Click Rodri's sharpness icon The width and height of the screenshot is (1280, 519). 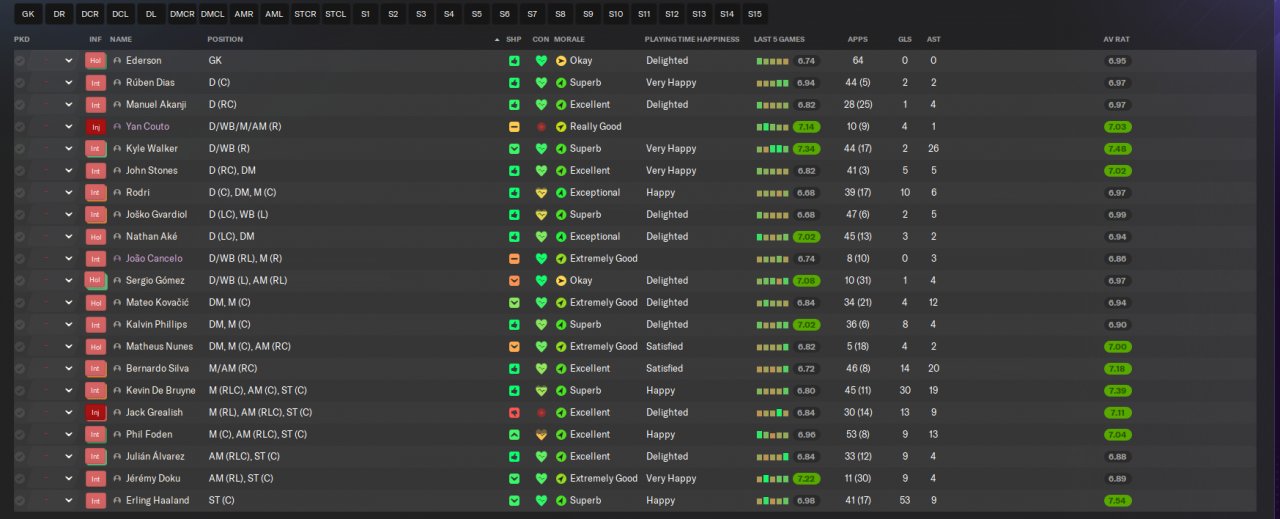514,193
